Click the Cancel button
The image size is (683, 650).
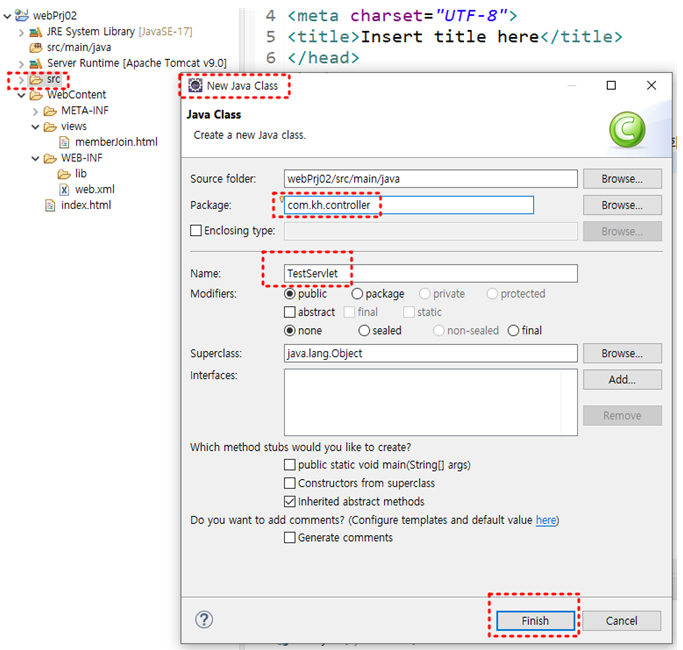[622, 620]
